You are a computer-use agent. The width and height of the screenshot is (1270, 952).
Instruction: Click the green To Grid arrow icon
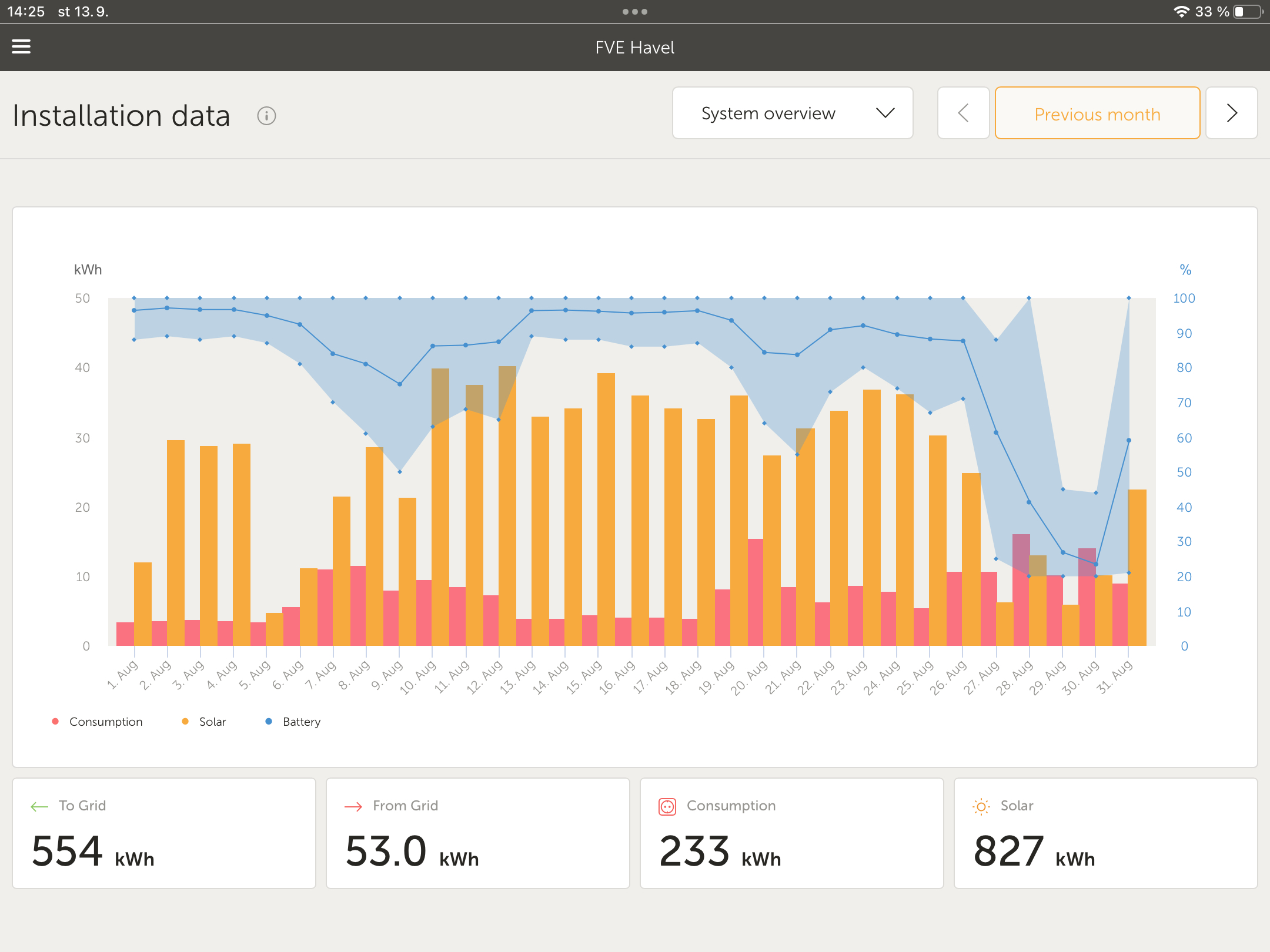[39, 807]
